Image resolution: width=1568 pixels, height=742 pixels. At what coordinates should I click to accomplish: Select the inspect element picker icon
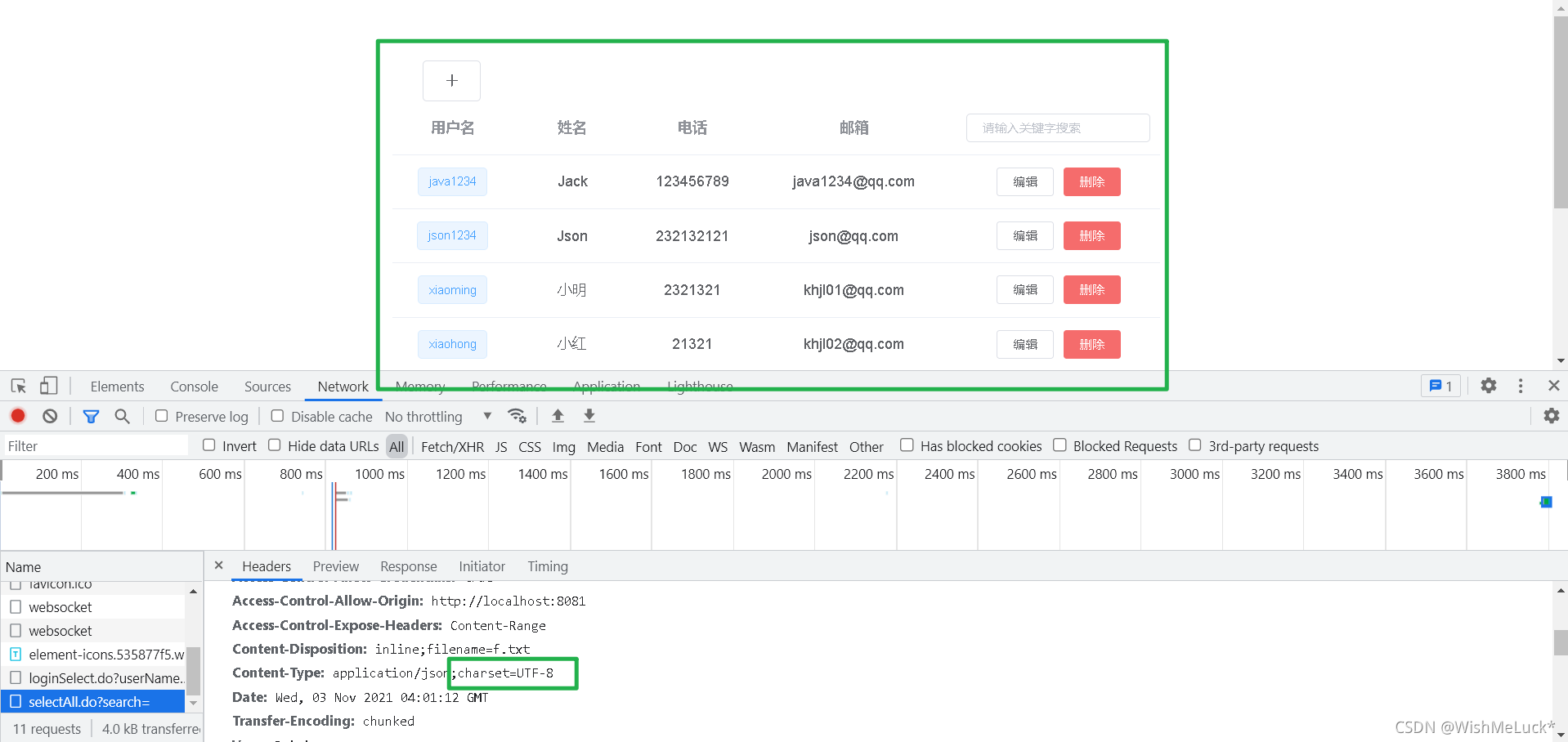[x=19, y=386]
